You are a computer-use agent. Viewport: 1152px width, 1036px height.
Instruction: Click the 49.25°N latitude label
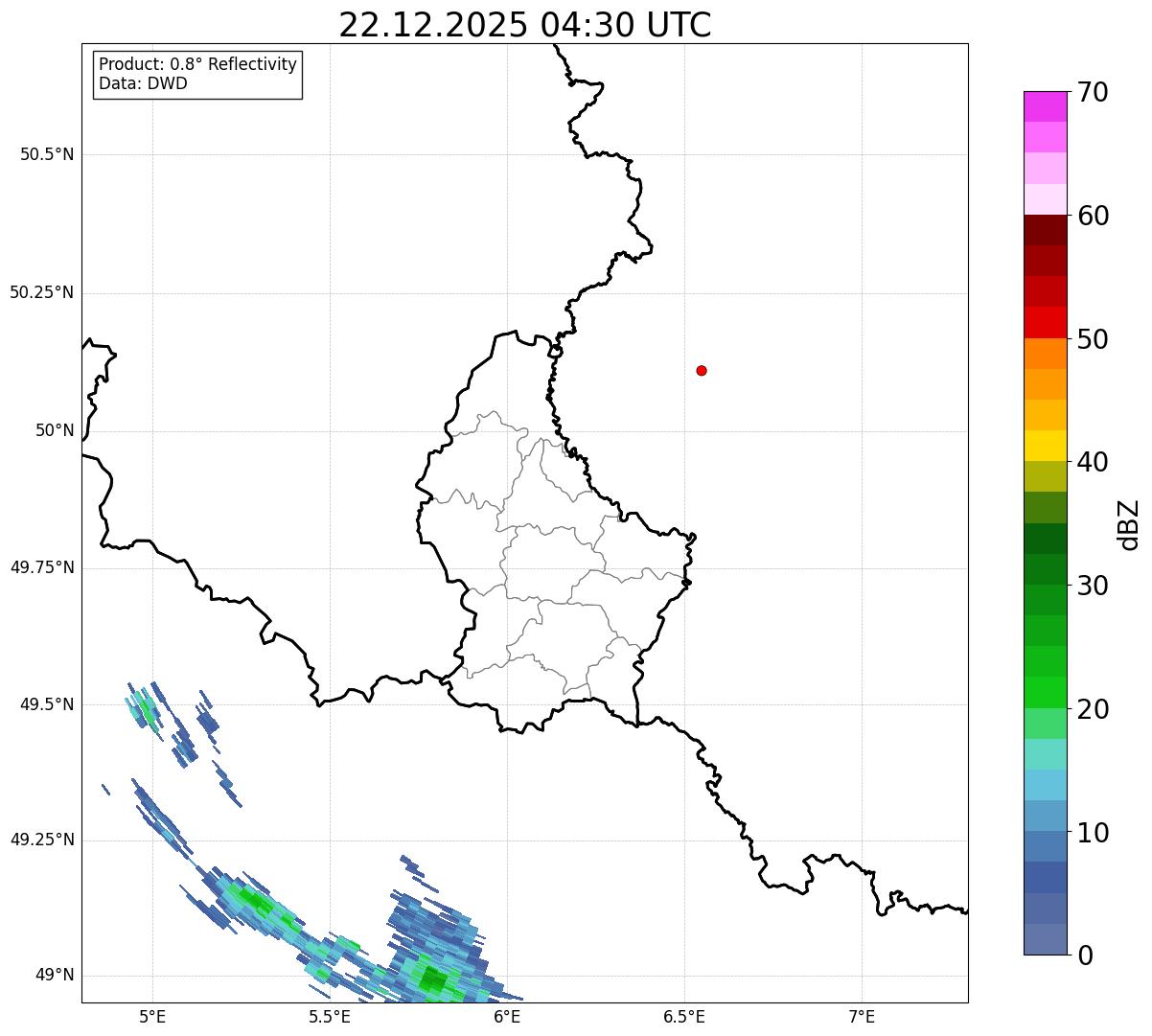pyautogui.click(x=42, y=840)
